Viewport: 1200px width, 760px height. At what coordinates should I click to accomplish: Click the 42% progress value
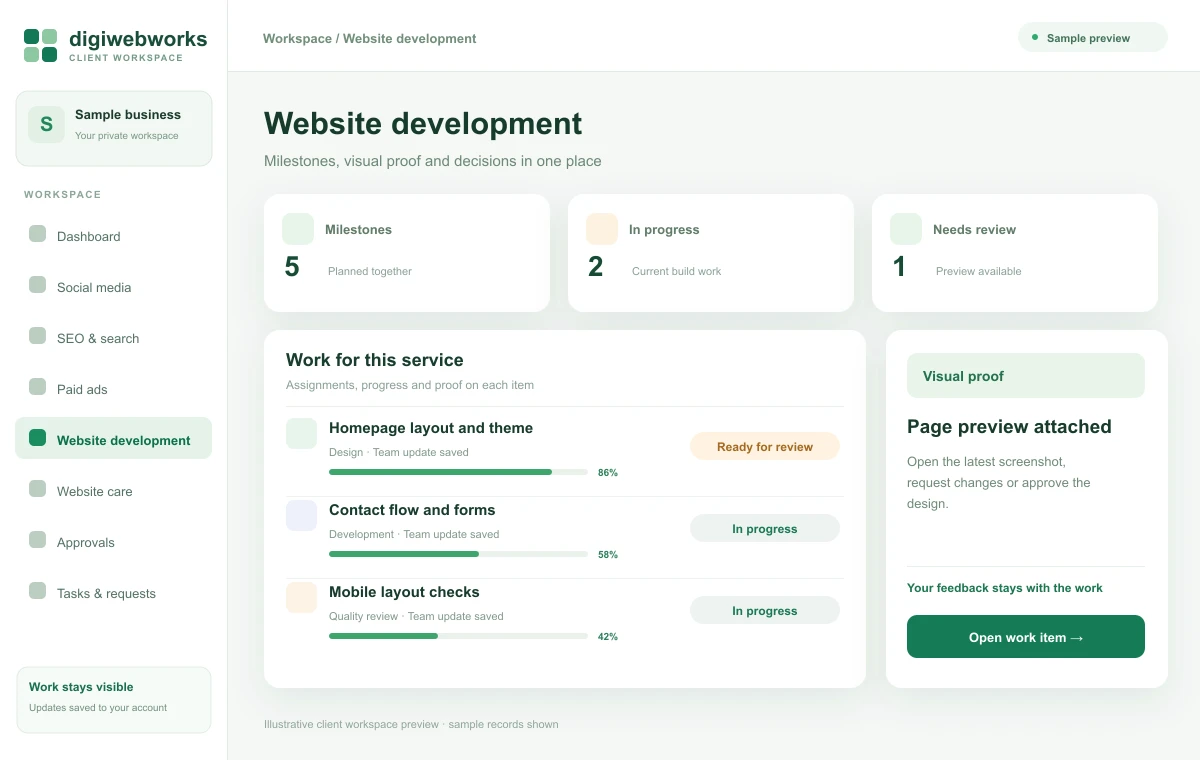(x=608, y=637)
